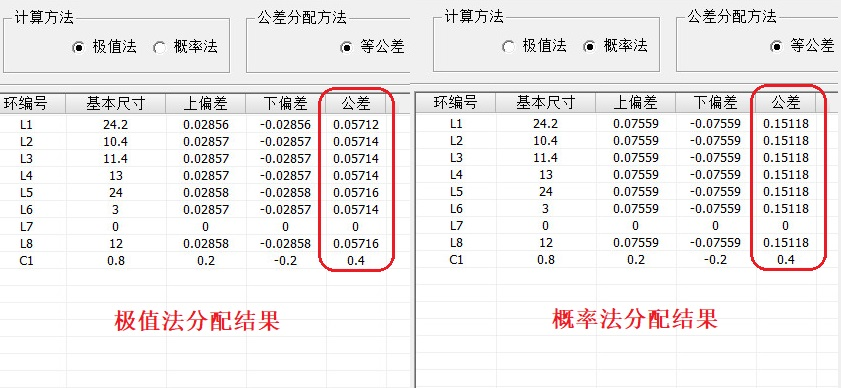Select L2 row label in left table

pyautogui.click(x=26, y=142)
